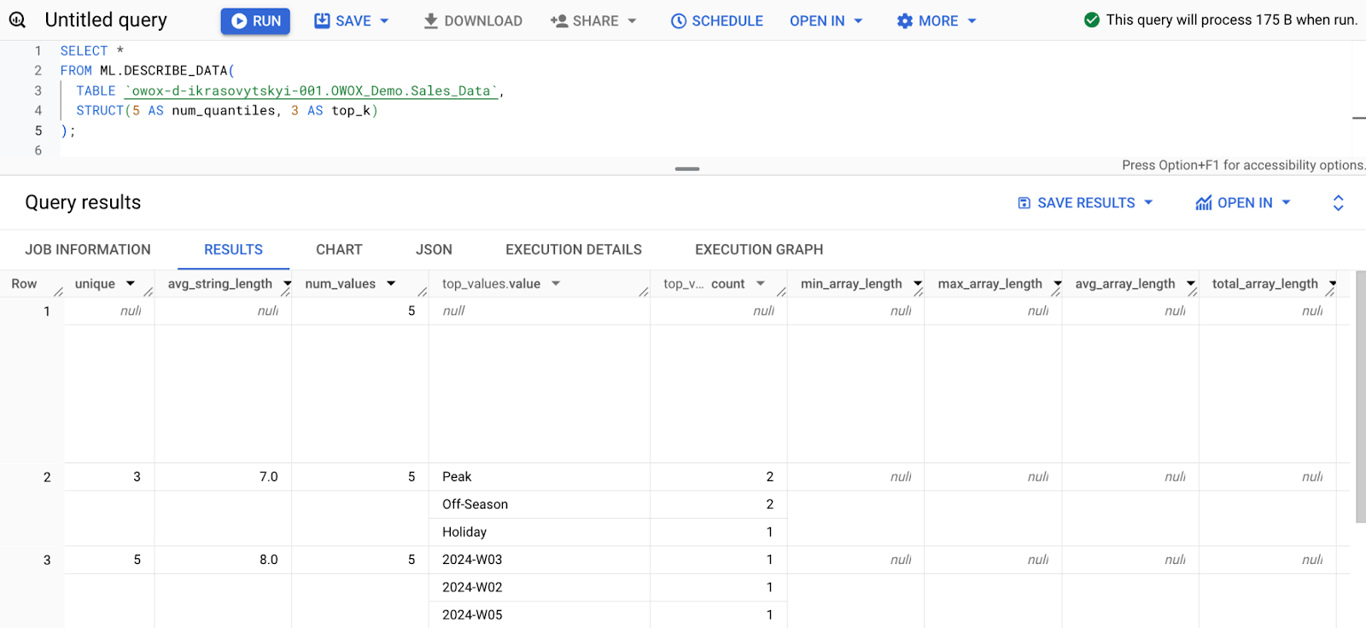This screenshot has width=1366, height=628.
Task: Open top_values count column menu arrow
Action: point(760,284)
